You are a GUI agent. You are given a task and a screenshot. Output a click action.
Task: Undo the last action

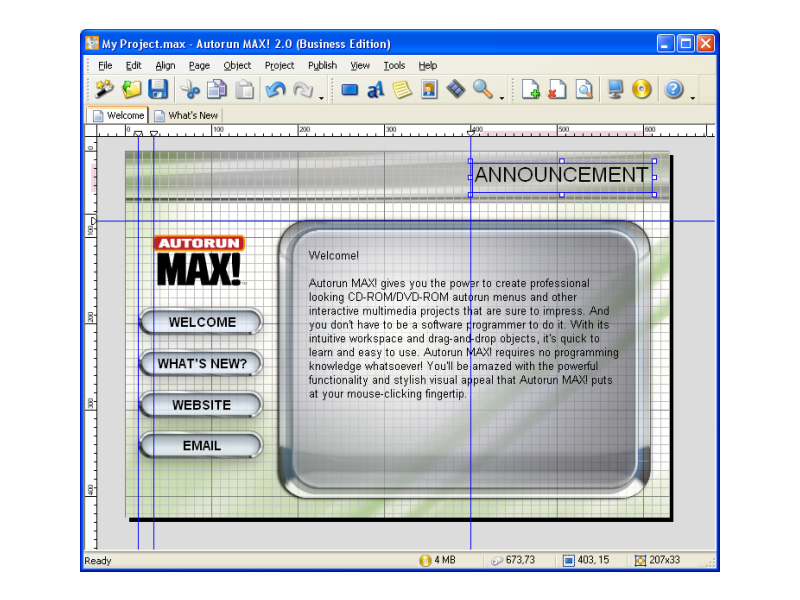(276, 89)
